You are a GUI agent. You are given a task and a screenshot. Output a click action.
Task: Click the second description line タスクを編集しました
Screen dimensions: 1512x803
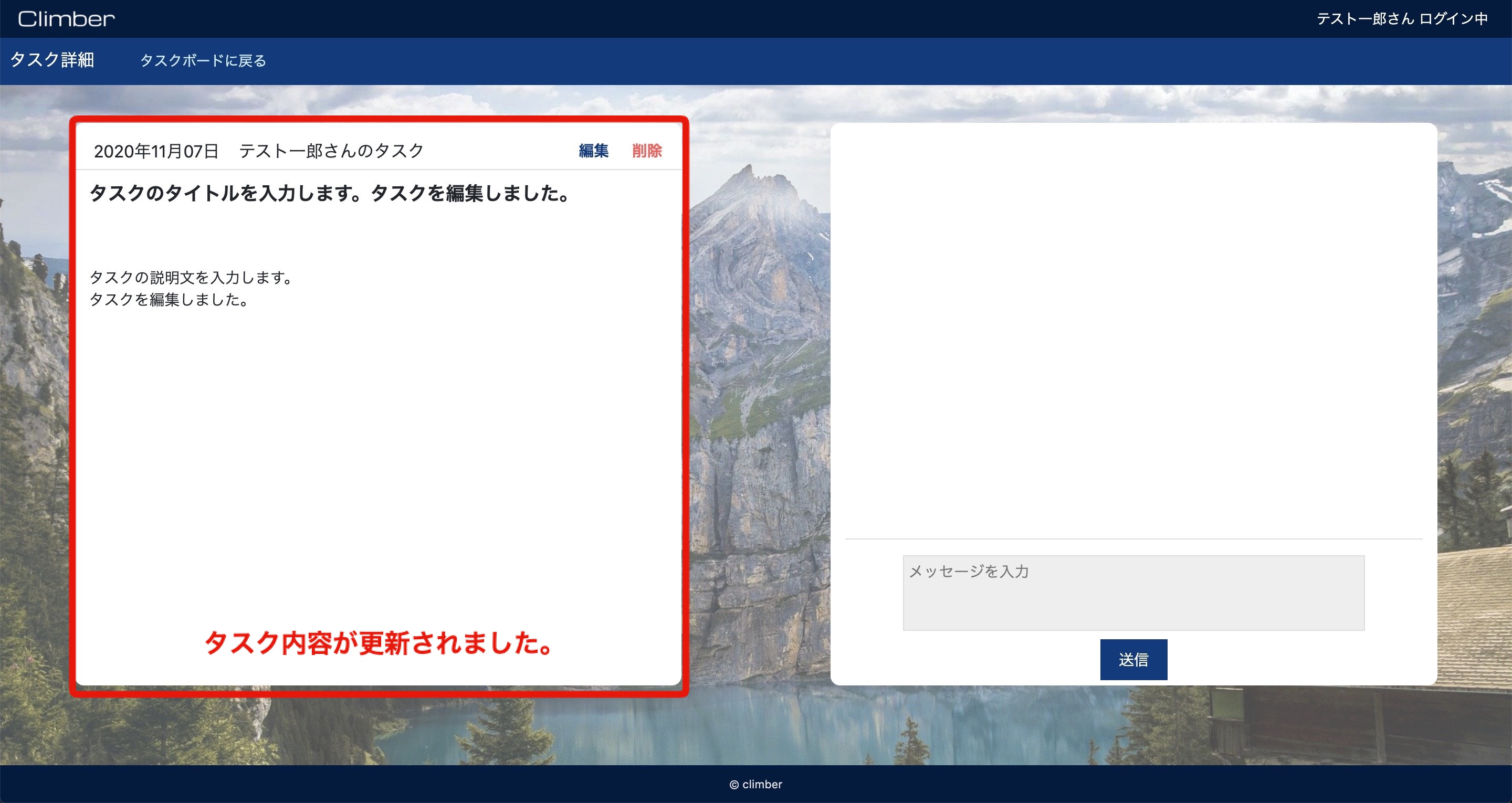pyautogui.click(x=169, y=300)
